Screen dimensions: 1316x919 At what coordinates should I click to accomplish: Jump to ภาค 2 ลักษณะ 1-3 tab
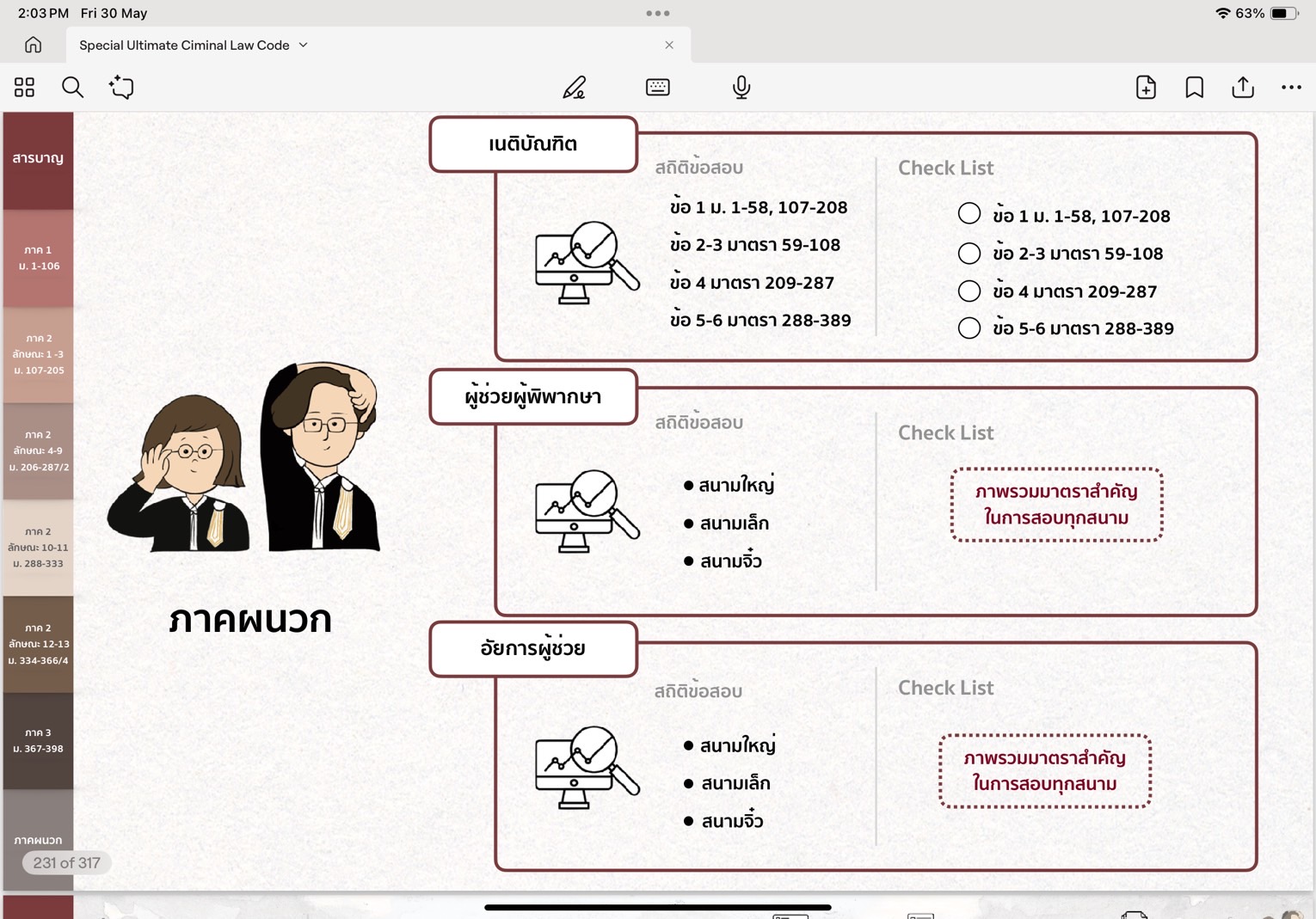coord(38,354)
